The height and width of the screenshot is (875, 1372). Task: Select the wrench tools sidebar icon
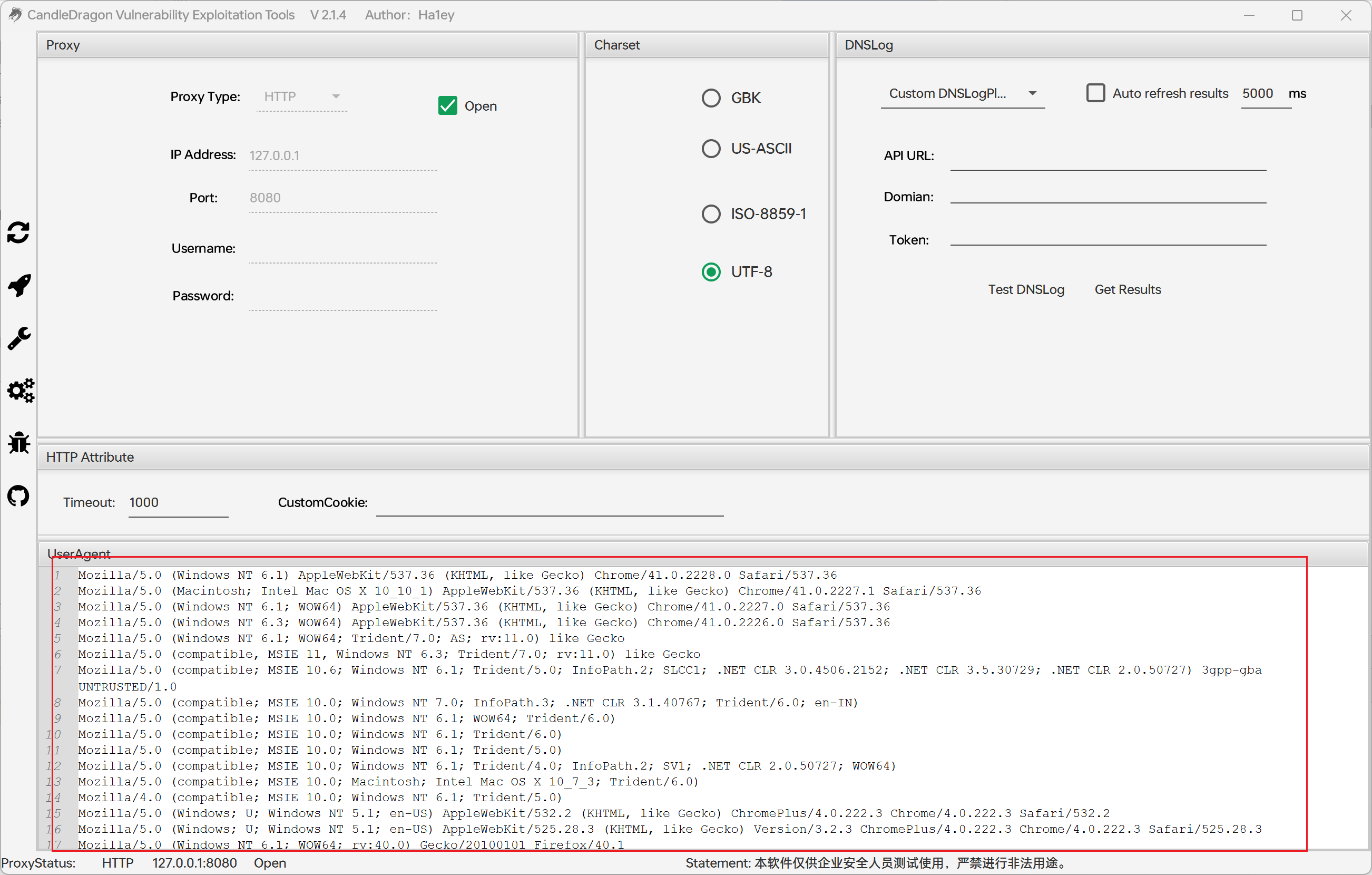[x=19, y=338]
